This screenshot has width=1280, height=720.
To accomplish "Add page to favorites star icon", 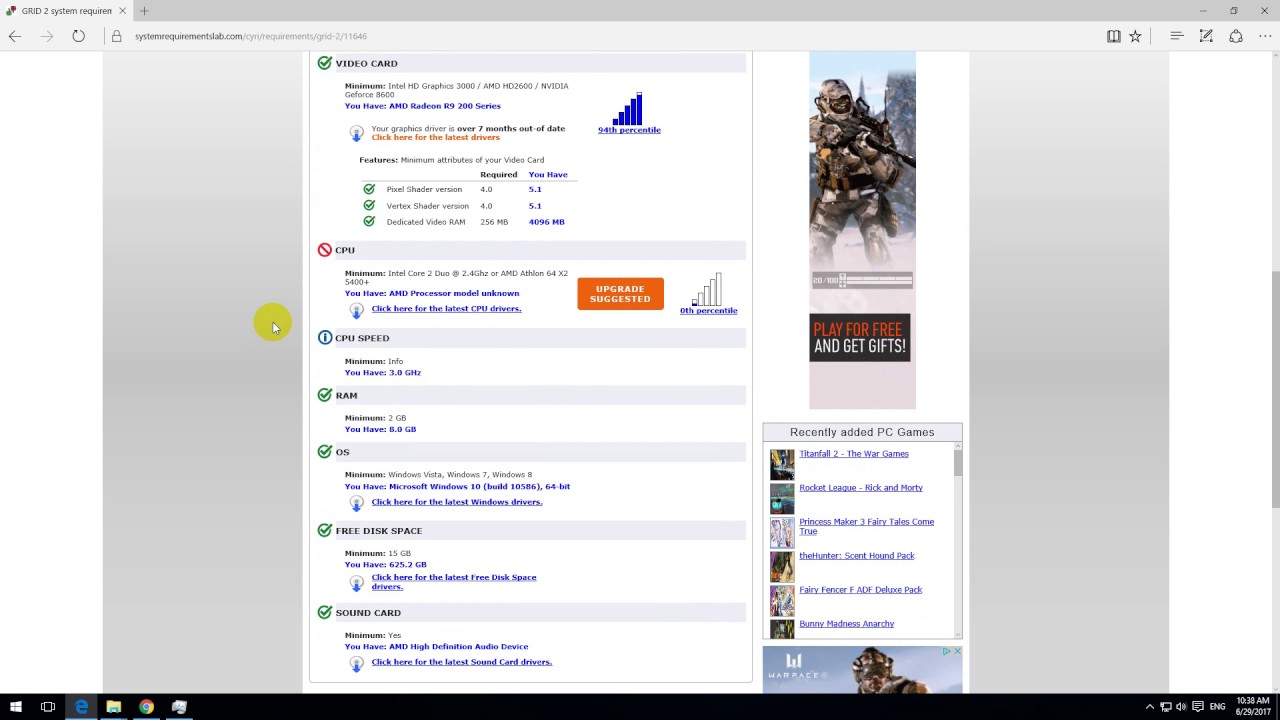I will pos(1135,36).
